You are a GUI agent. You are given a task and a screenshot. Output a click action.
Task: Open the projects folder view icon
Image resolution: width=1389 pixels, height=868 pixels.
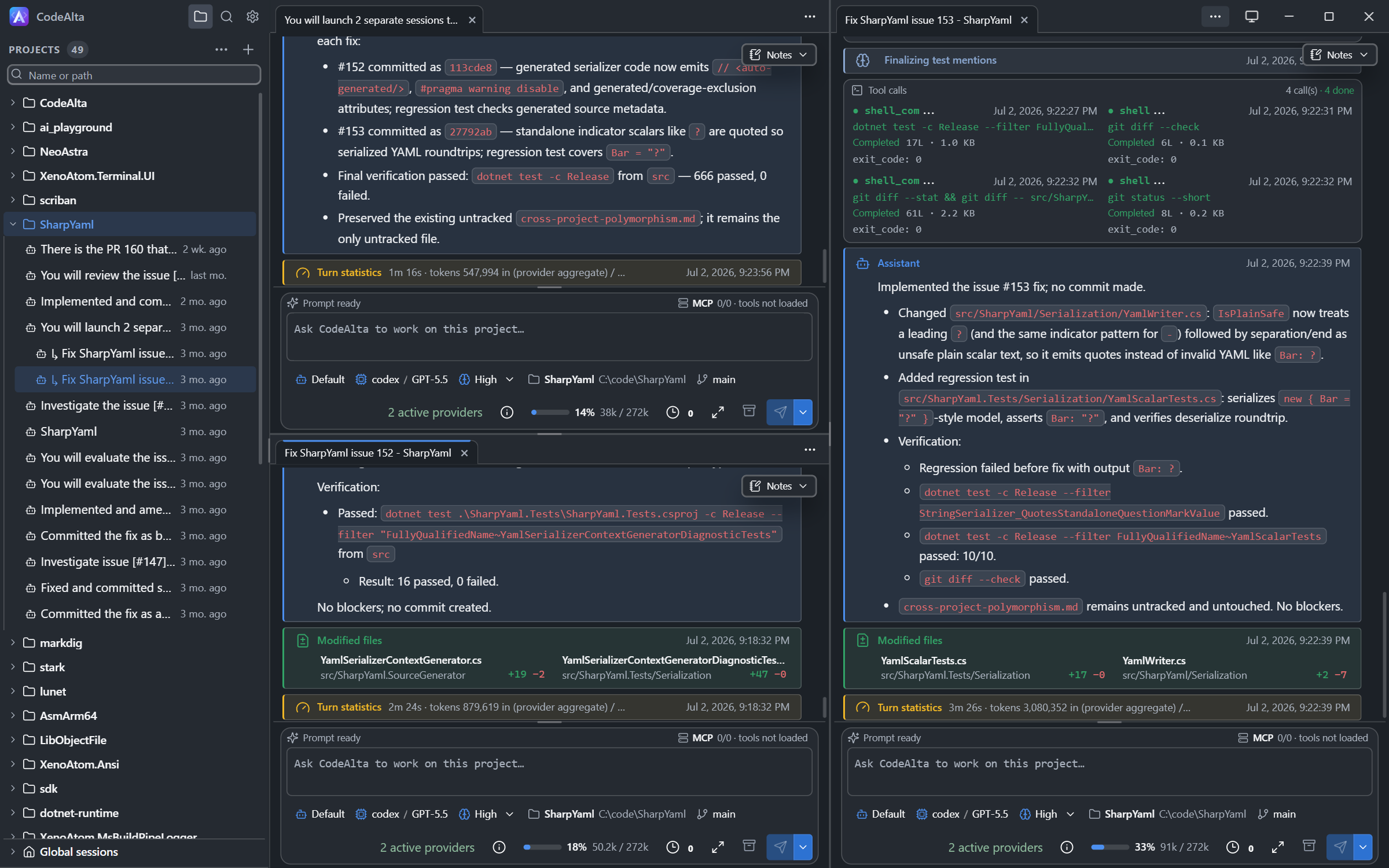pyautogui.click(x=200, y=17)
